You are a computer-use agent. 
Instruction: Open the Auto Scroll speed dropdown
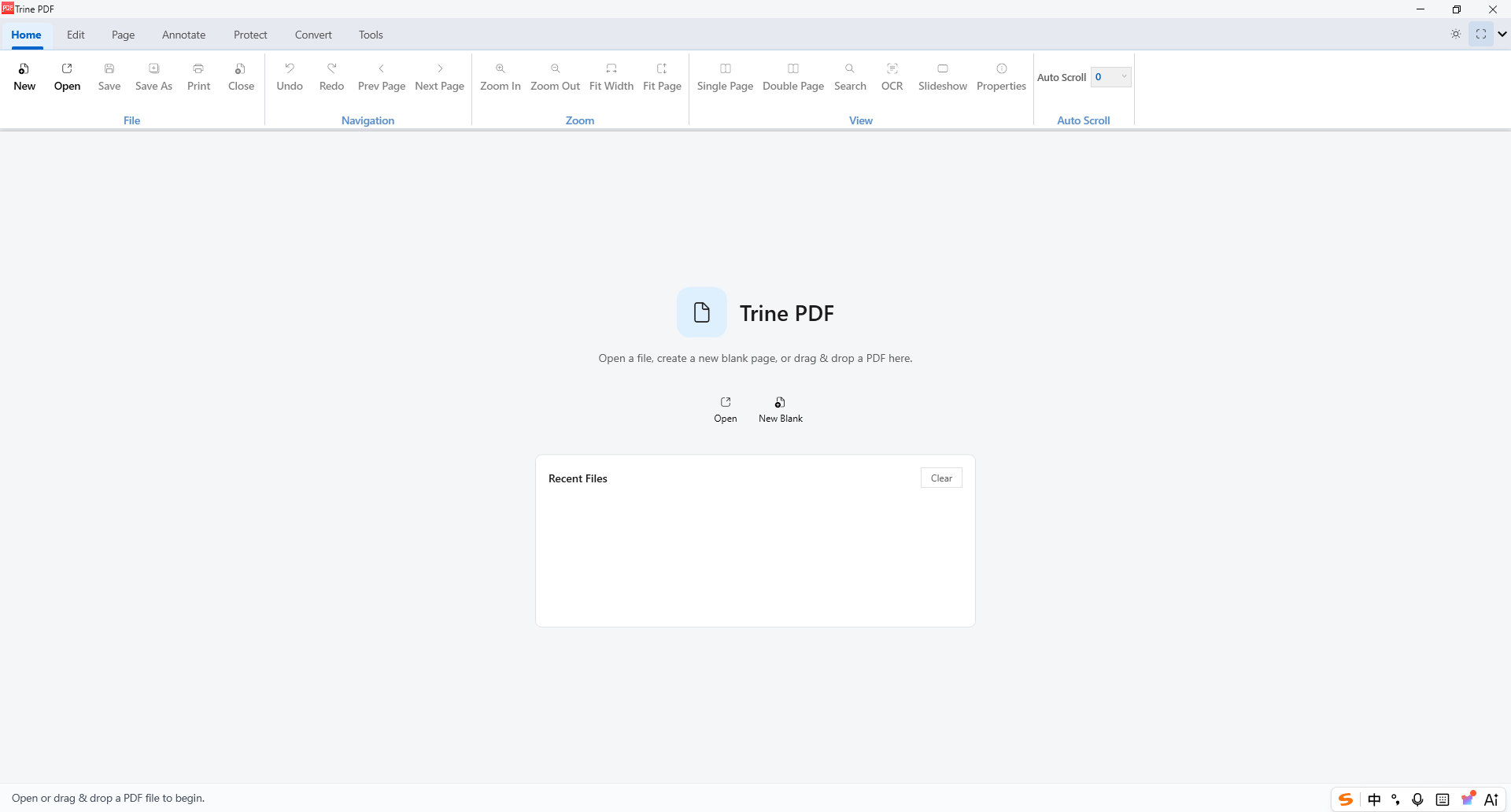[x=1111, y=76]
